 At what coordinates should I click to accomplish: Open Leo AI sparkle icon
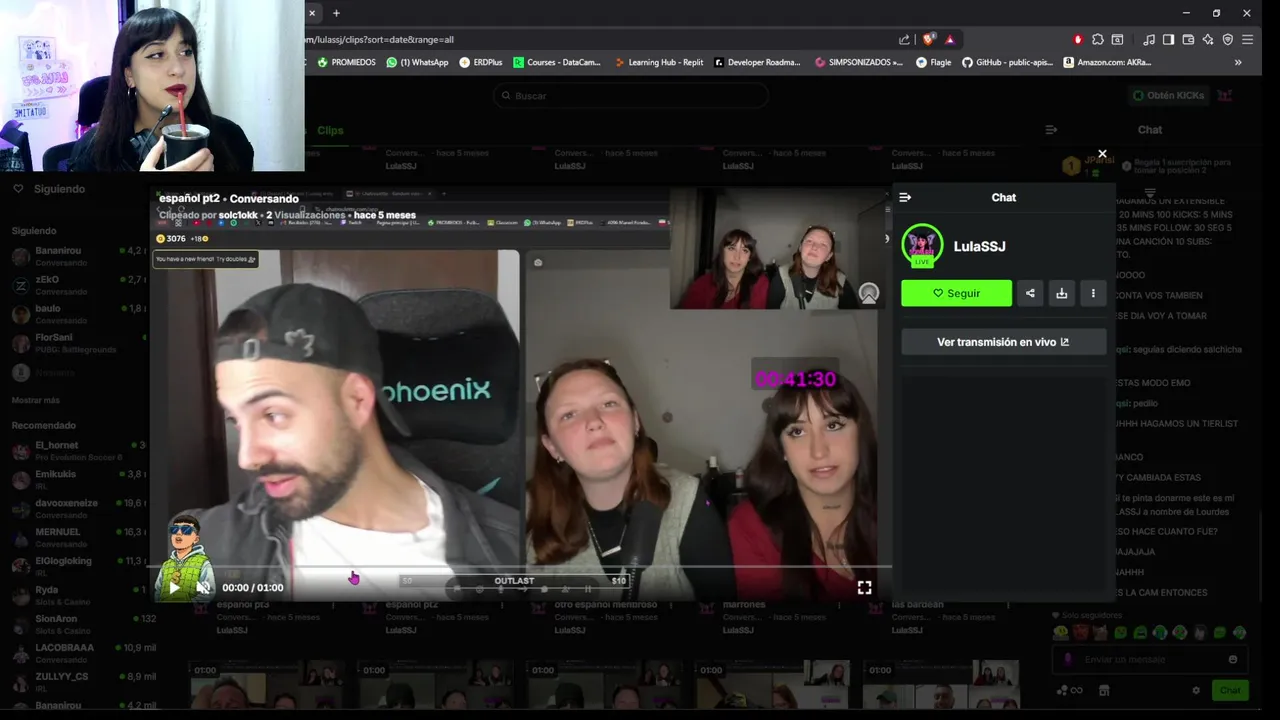click(1208, 39)
